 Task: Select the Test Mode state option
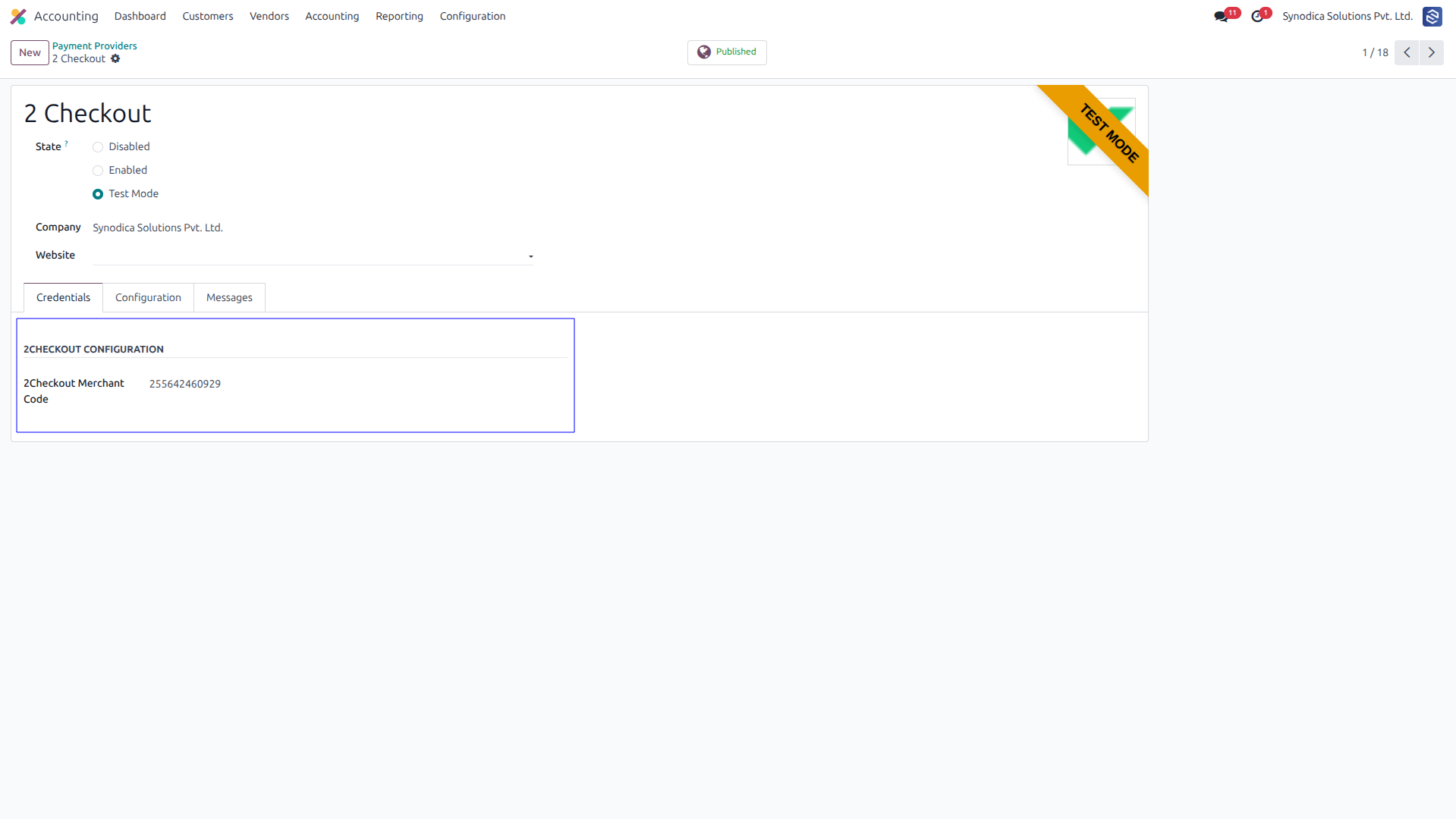click(x=98, y=194)
